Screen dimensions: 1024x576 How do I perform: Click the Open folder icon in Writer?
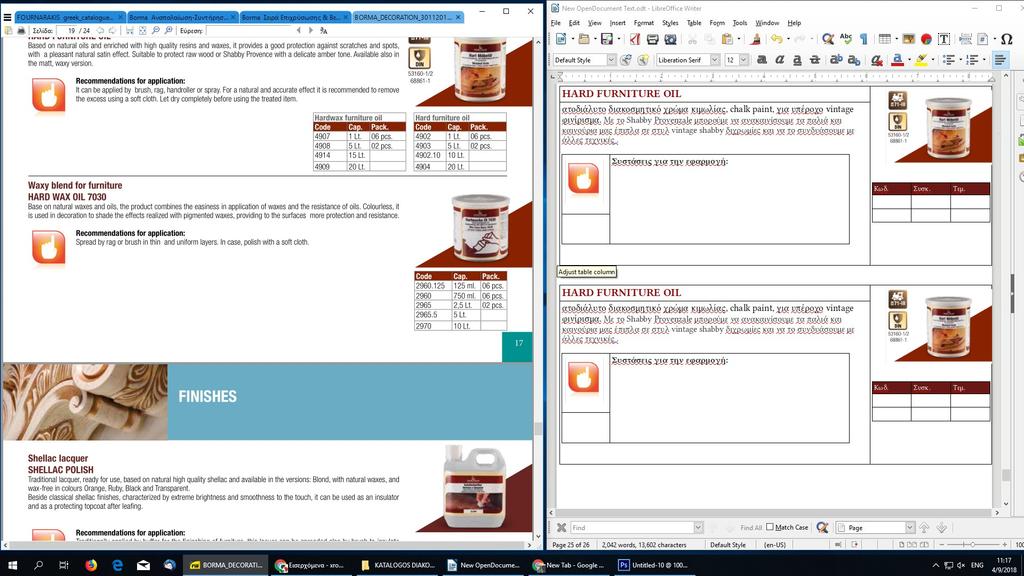(583, 40)
